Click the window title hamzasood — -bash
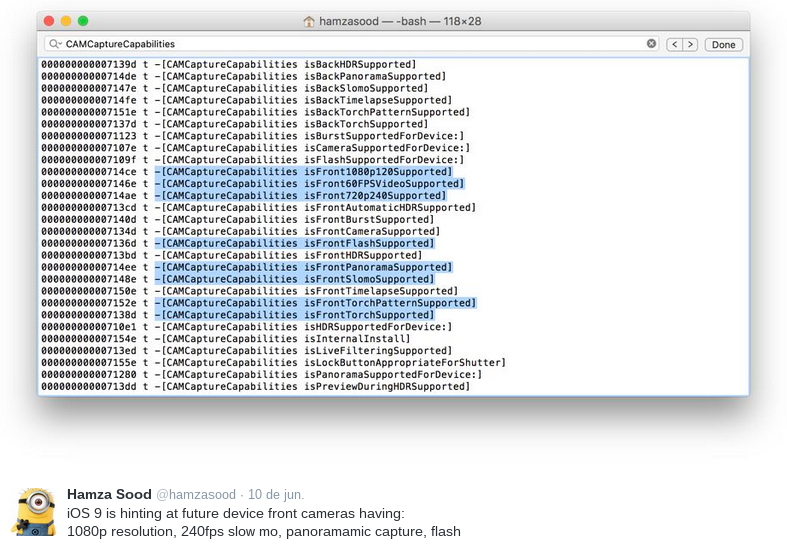Screen dimensions: 787x544 pos(380,21)
